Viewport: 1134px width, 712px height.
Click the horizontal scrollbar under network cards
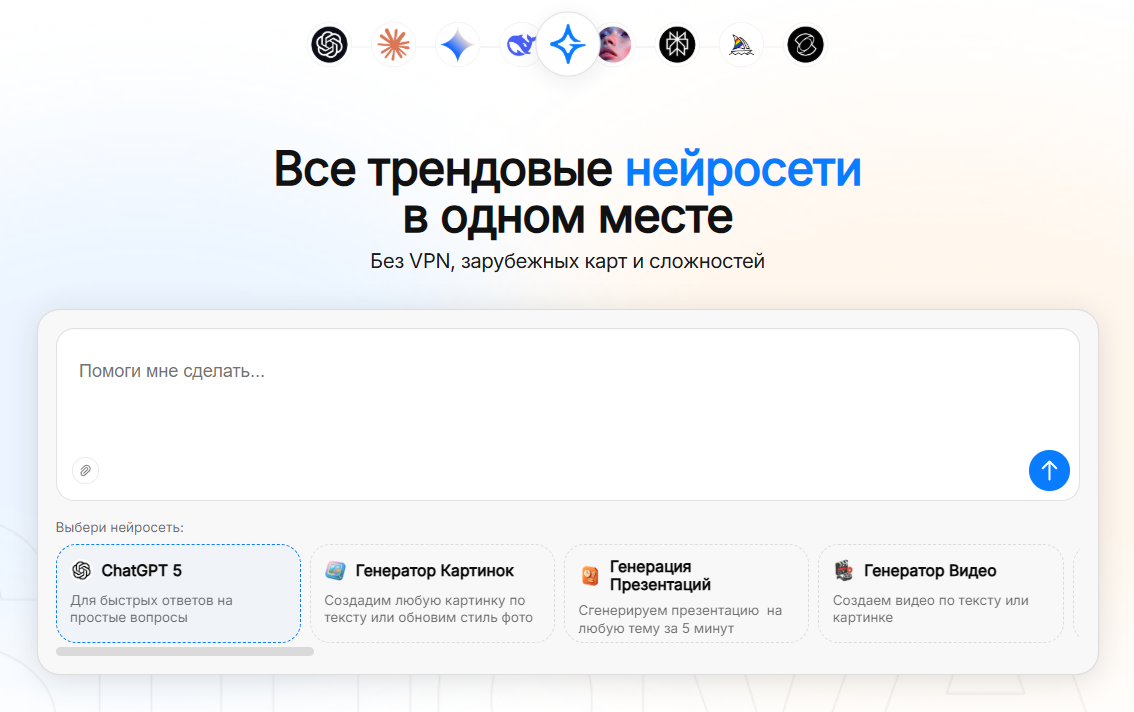point(185,651)
